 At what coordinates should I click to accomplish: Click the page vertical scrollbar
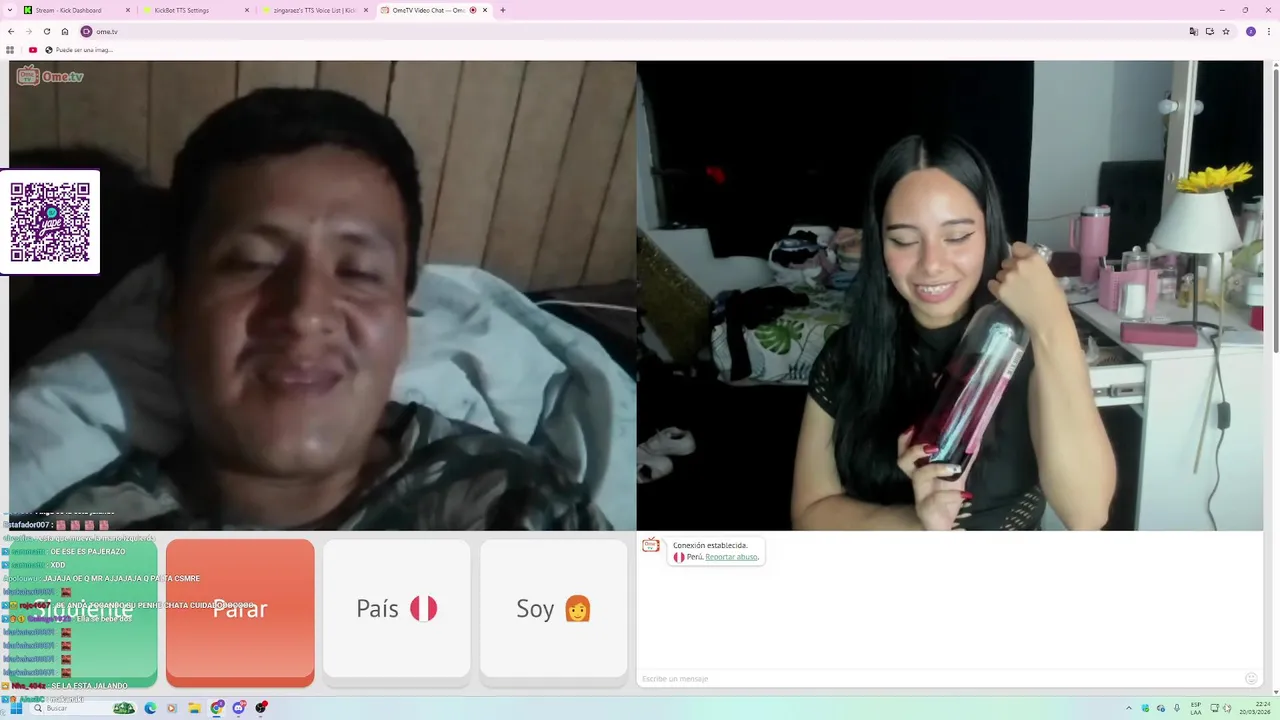[1275, 210]
